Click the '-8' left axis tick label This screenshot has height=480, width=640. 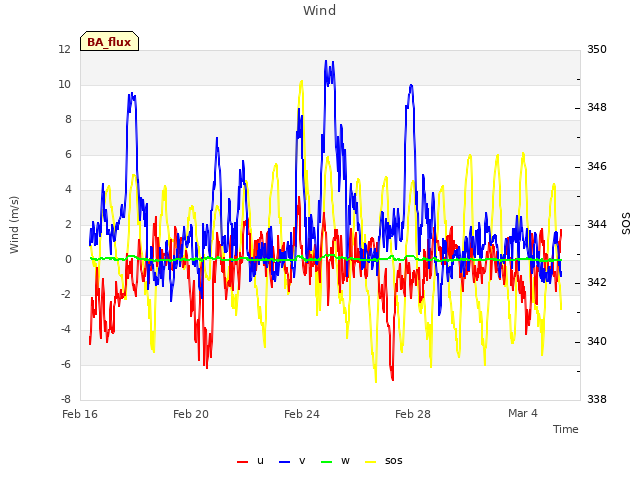click(x=66, y=399)
